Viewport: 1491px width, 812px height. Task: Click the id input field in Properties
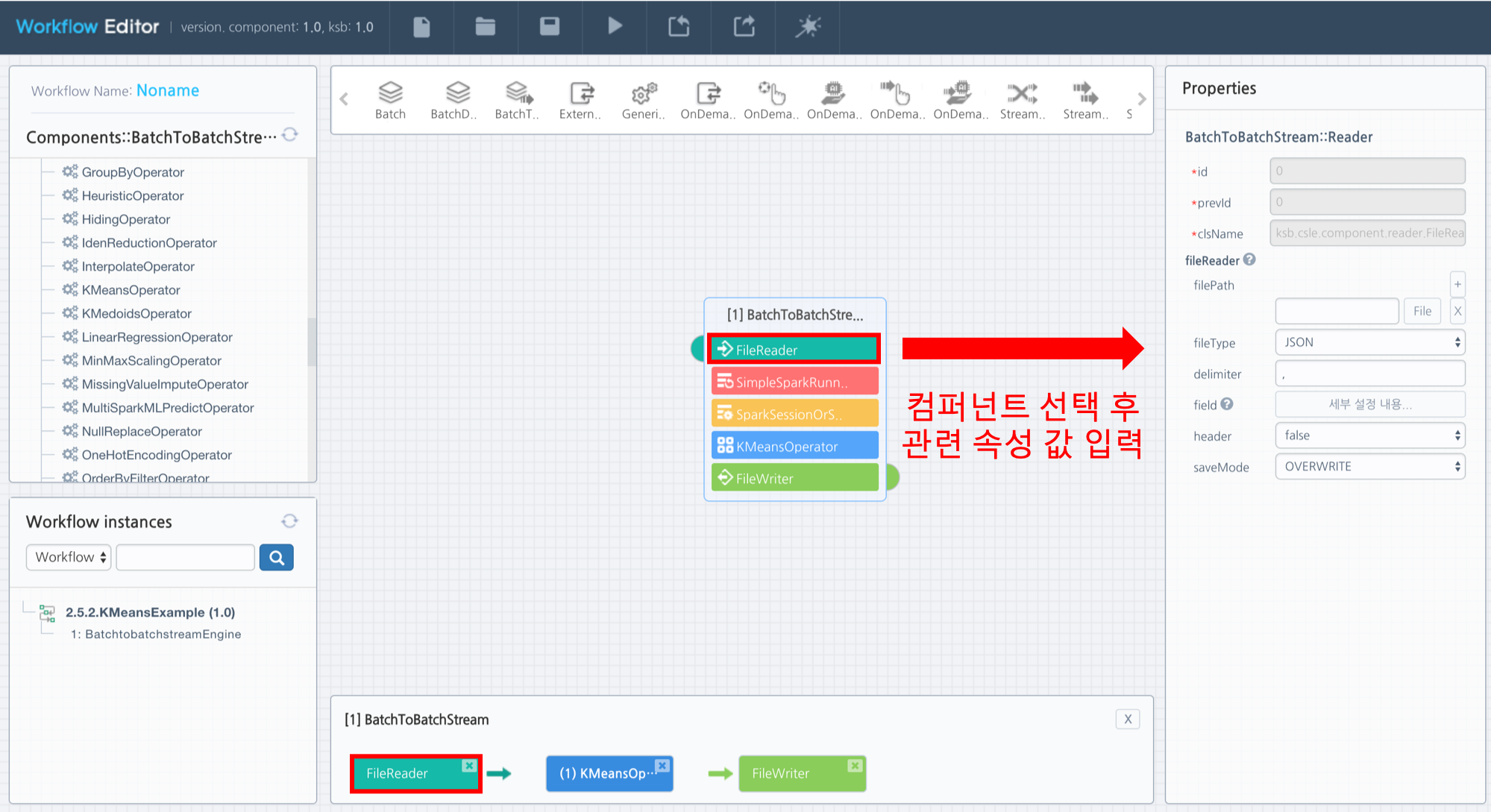click(1365, 171)
